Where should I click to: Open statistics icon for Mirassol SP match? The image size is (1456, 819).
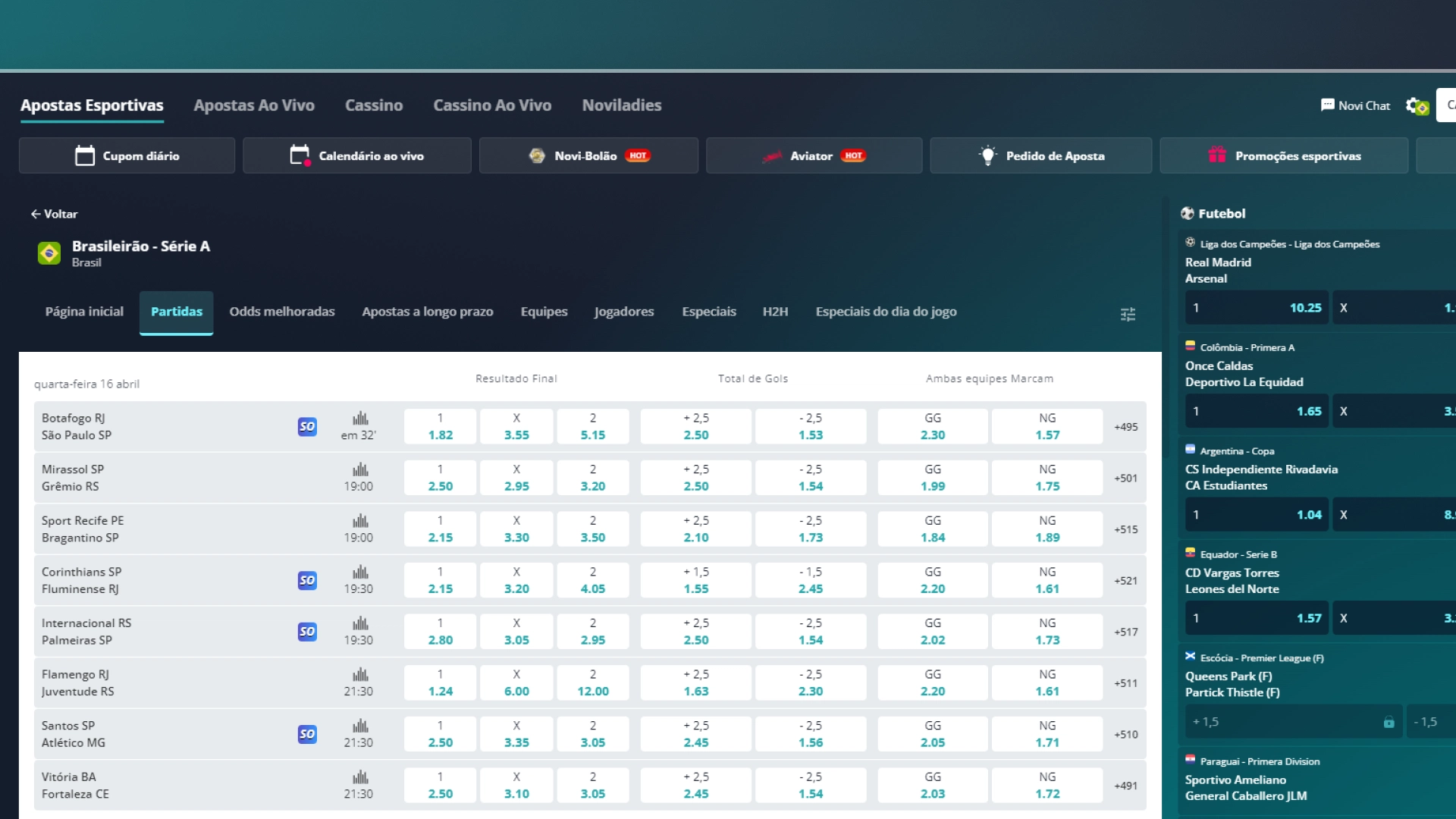(360, 470)
